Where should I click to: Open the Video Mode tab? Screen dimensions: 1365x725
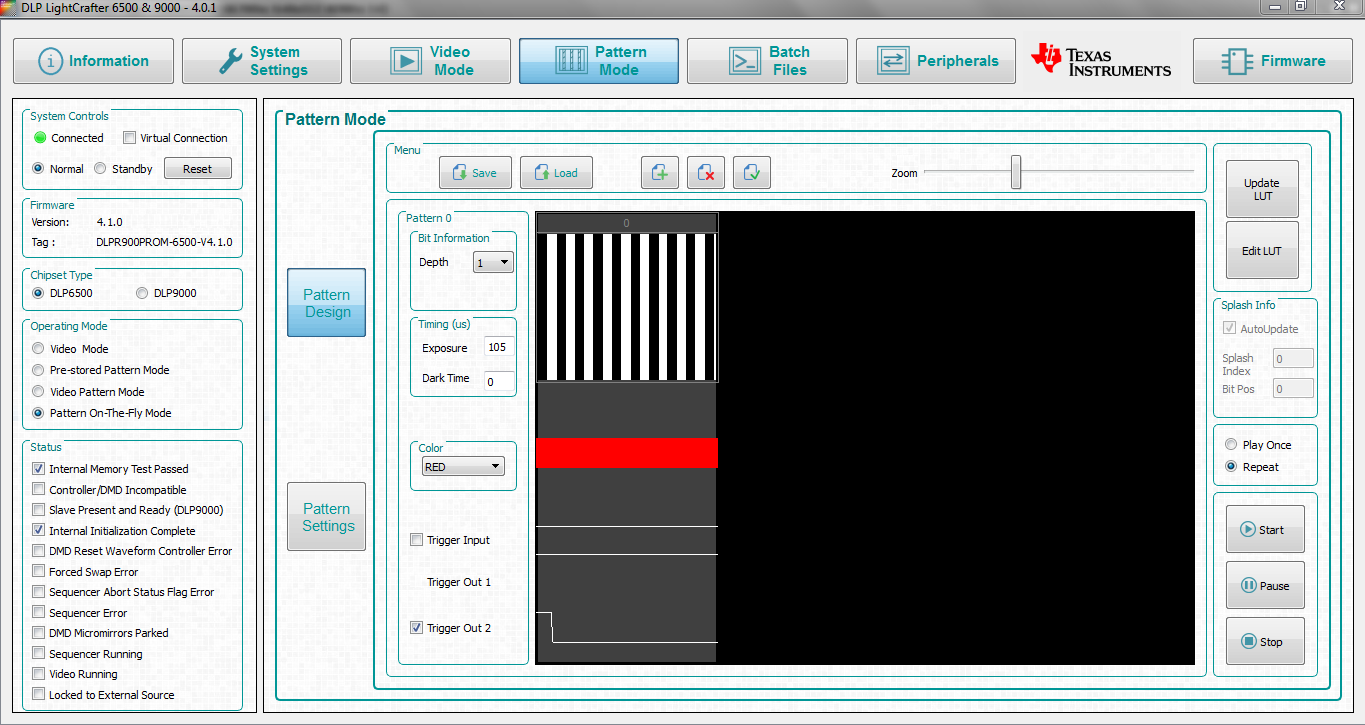[430, 61]
